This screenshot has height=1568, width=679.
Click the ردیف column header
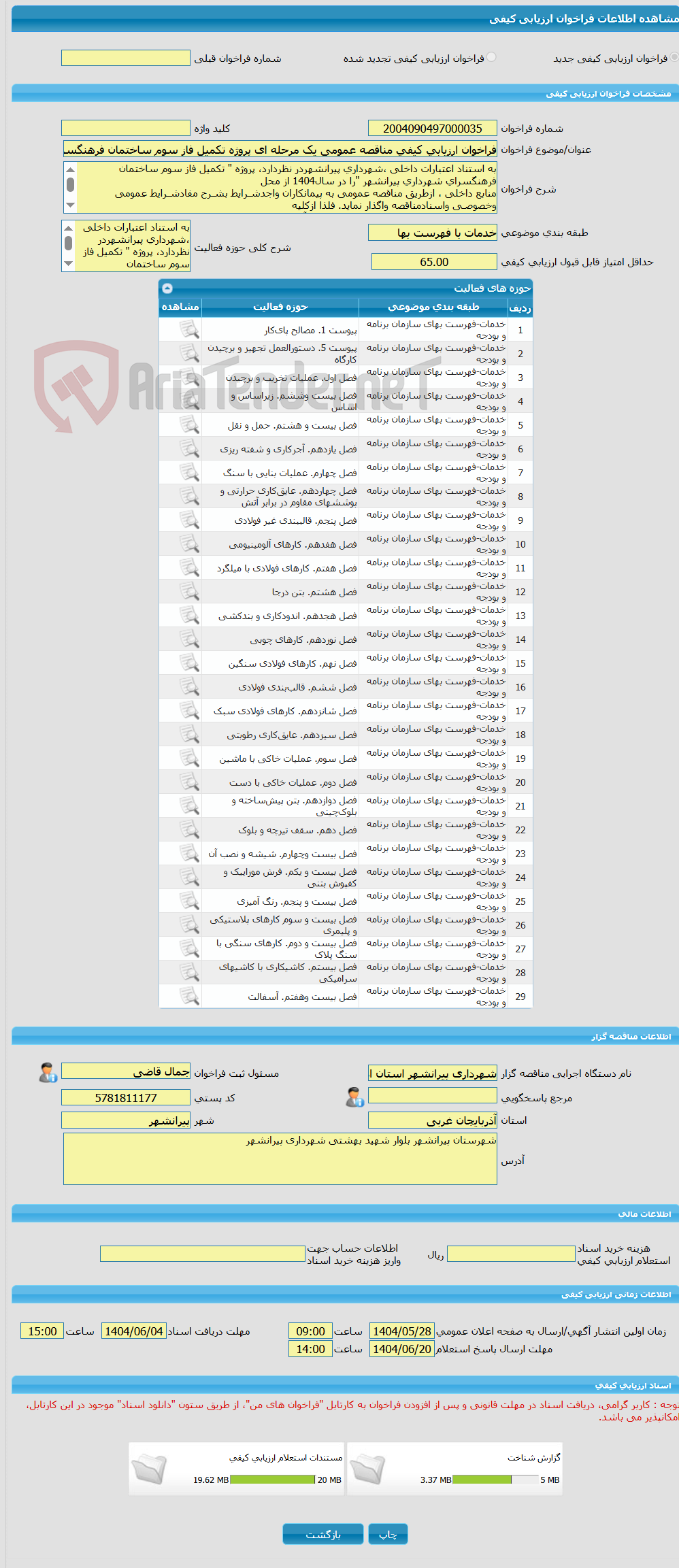520,307
